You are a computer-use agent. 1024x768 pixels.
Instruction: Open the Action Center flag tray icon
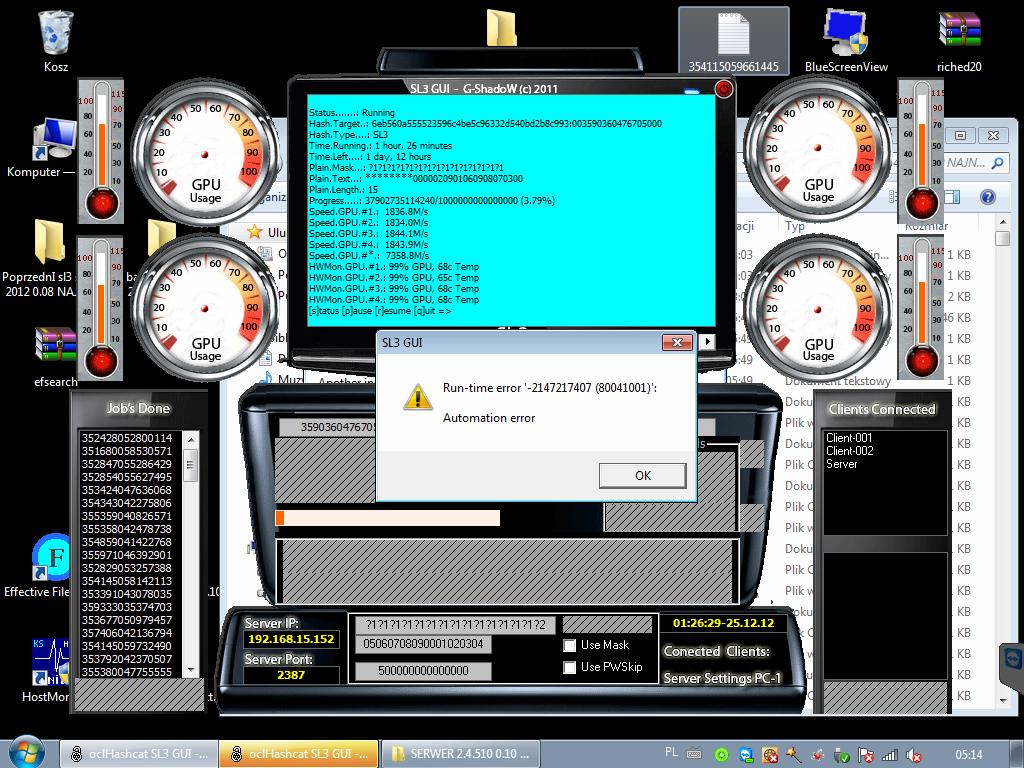[866, 755]
